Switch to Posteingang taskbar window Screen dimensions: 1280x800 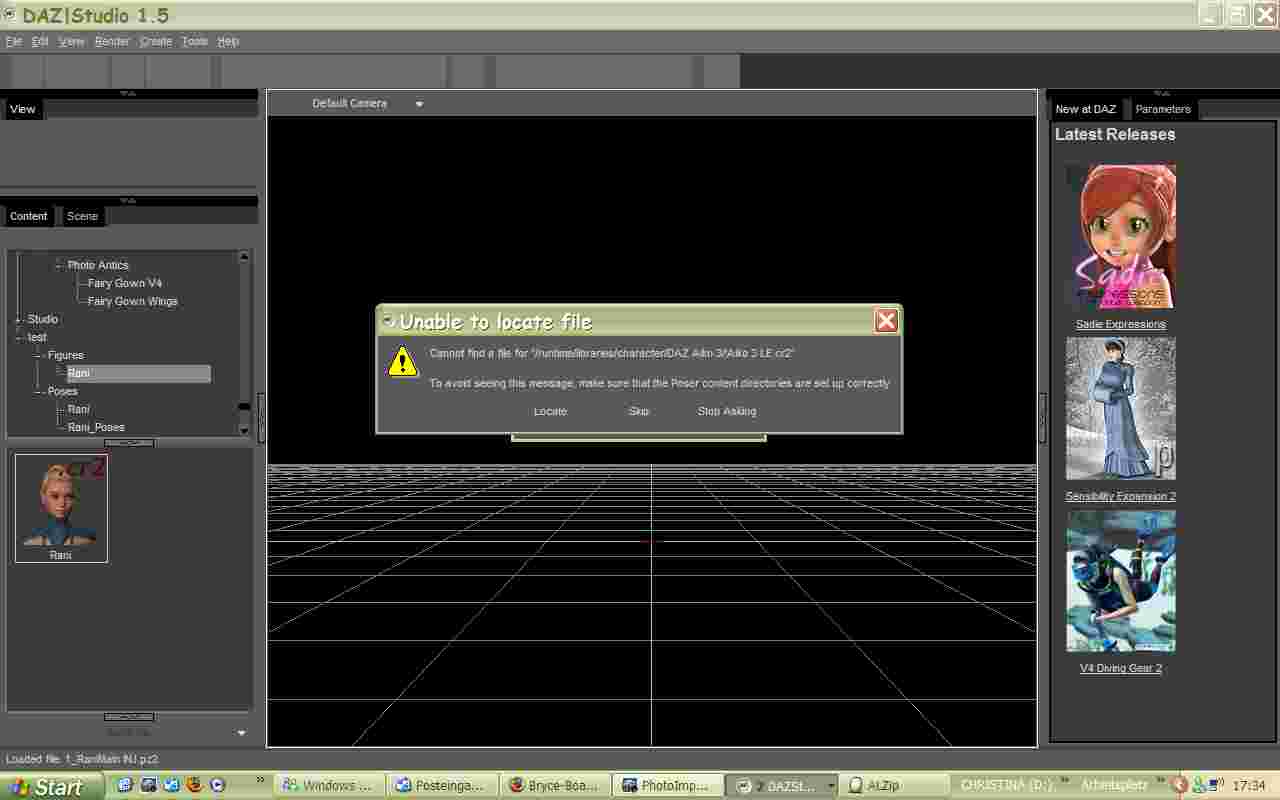point(441,786)
